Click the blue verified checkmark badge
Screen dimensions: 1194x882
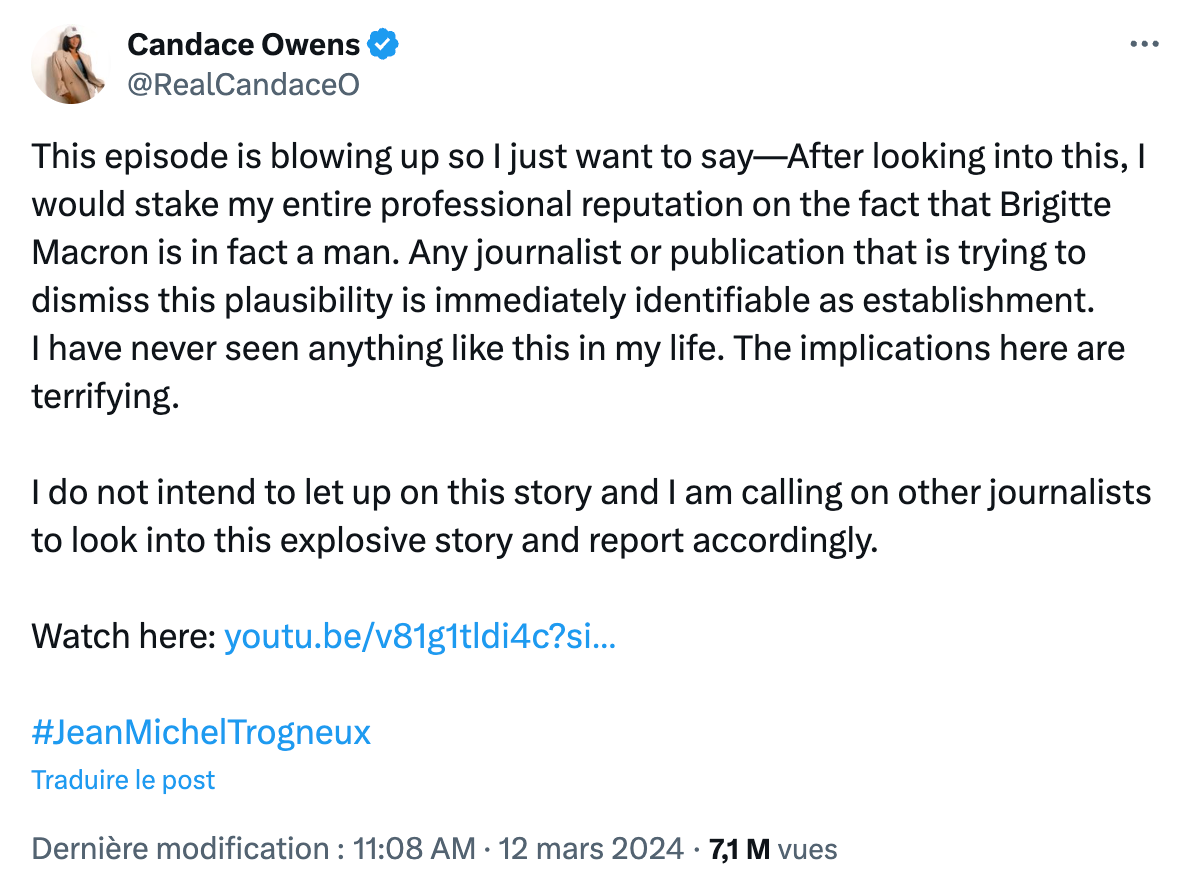[x=383, y=44]
